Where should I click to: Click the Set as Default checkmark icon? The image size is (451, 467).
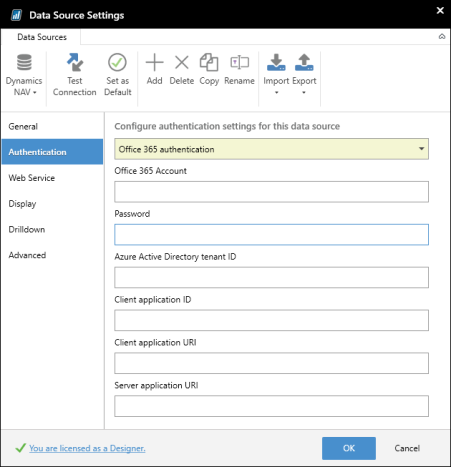(x=117, y=62)
